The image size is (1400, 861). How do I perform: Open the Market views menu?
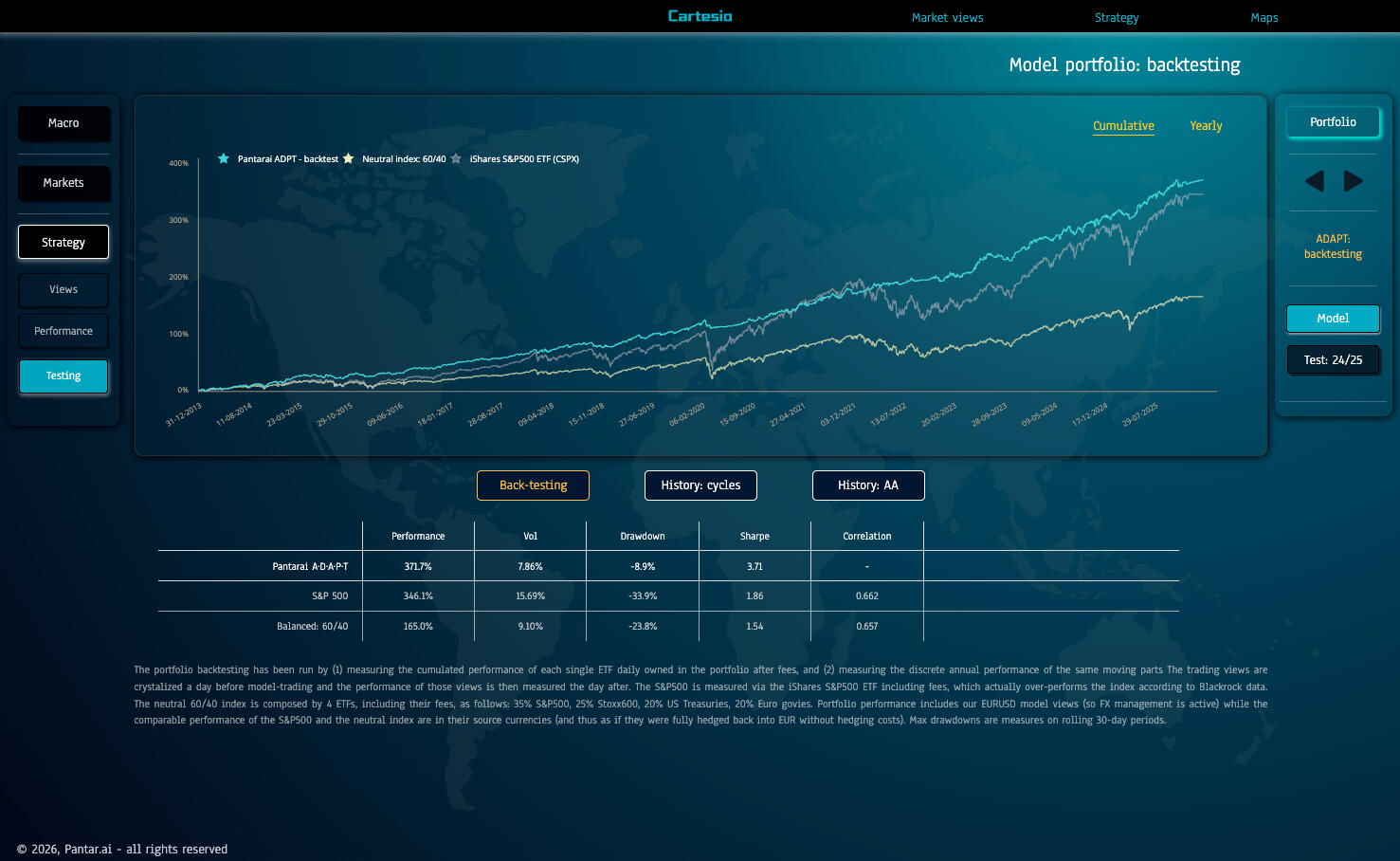[x=947, y=18]
